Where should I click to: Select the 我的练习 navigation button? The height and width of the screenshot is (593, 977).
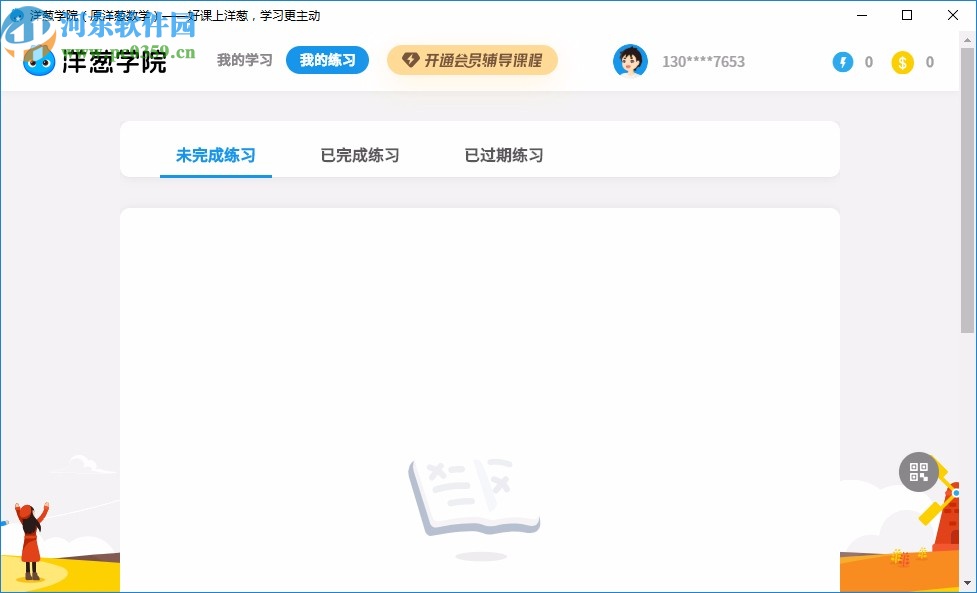tap(327, 60)
